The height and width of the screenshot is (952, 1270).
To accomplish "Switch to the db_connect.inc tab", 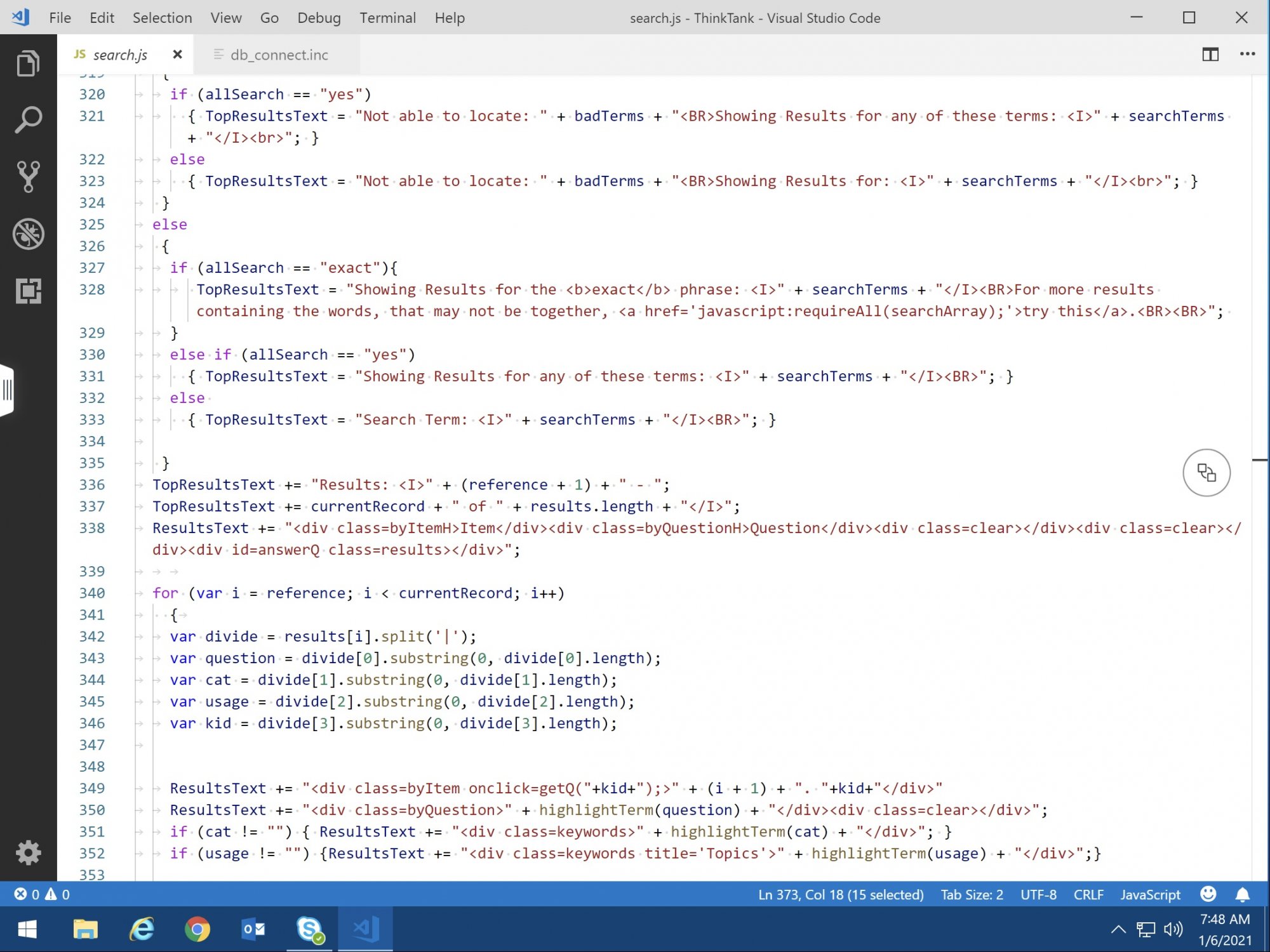I will coord(279,55).
